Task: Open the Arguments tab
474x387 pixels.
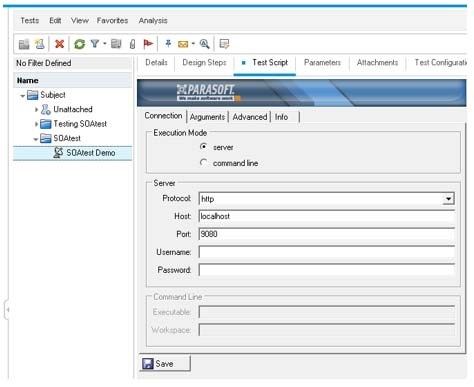Action: (207, 117)
